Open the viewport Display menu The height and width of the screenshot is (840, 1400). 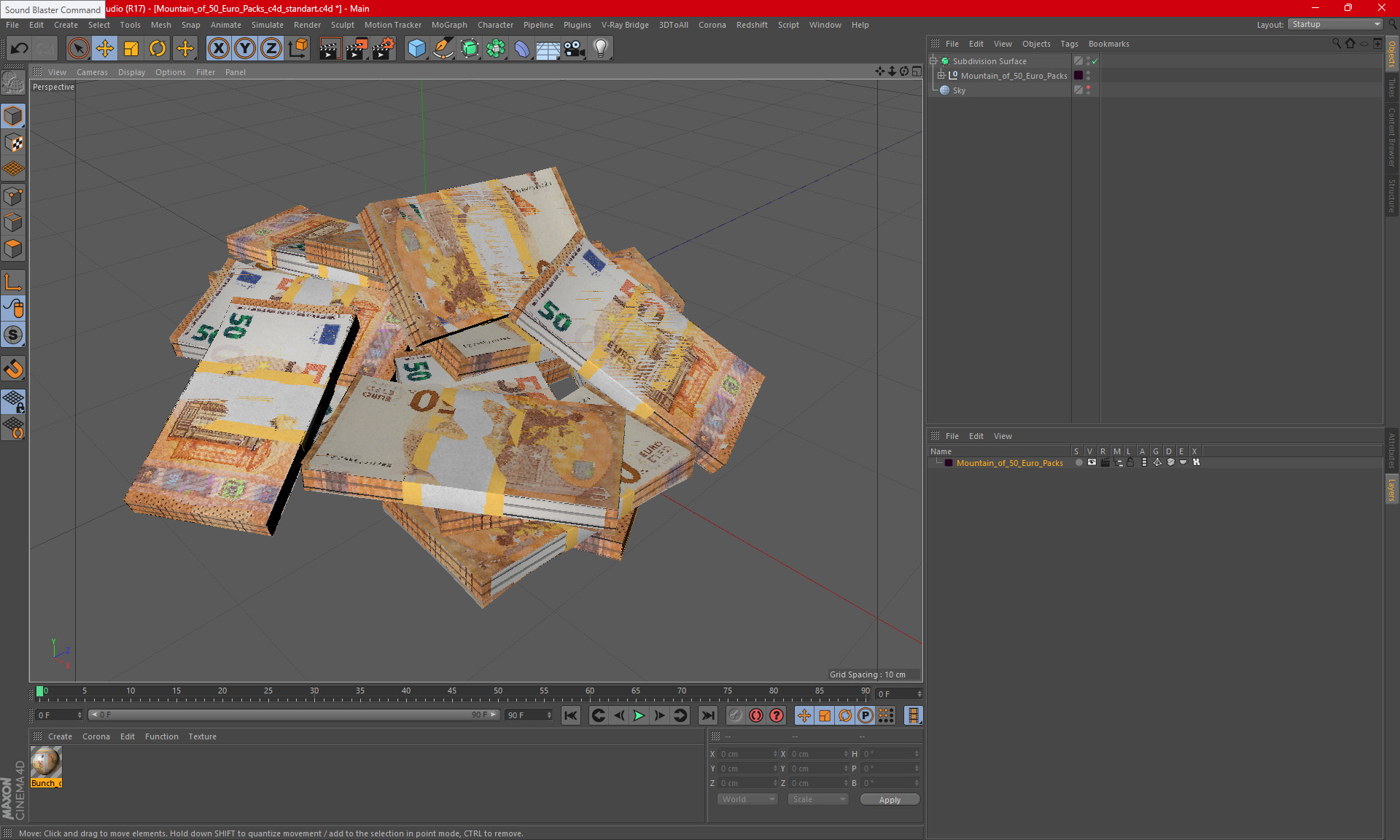pyautogui.click(x=131, y=72)
